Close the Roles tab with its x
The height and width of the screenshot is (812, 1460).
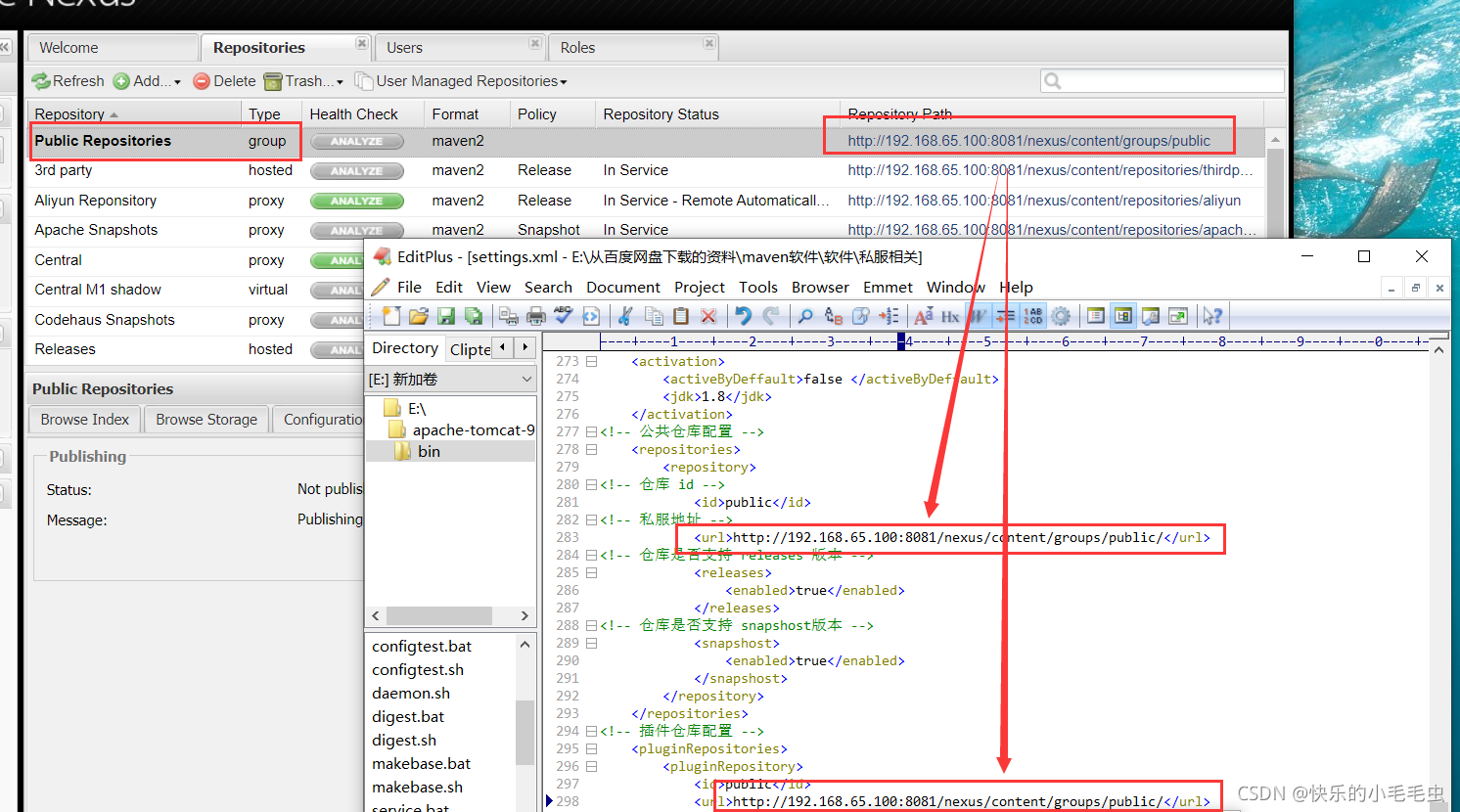coord(709,44)
